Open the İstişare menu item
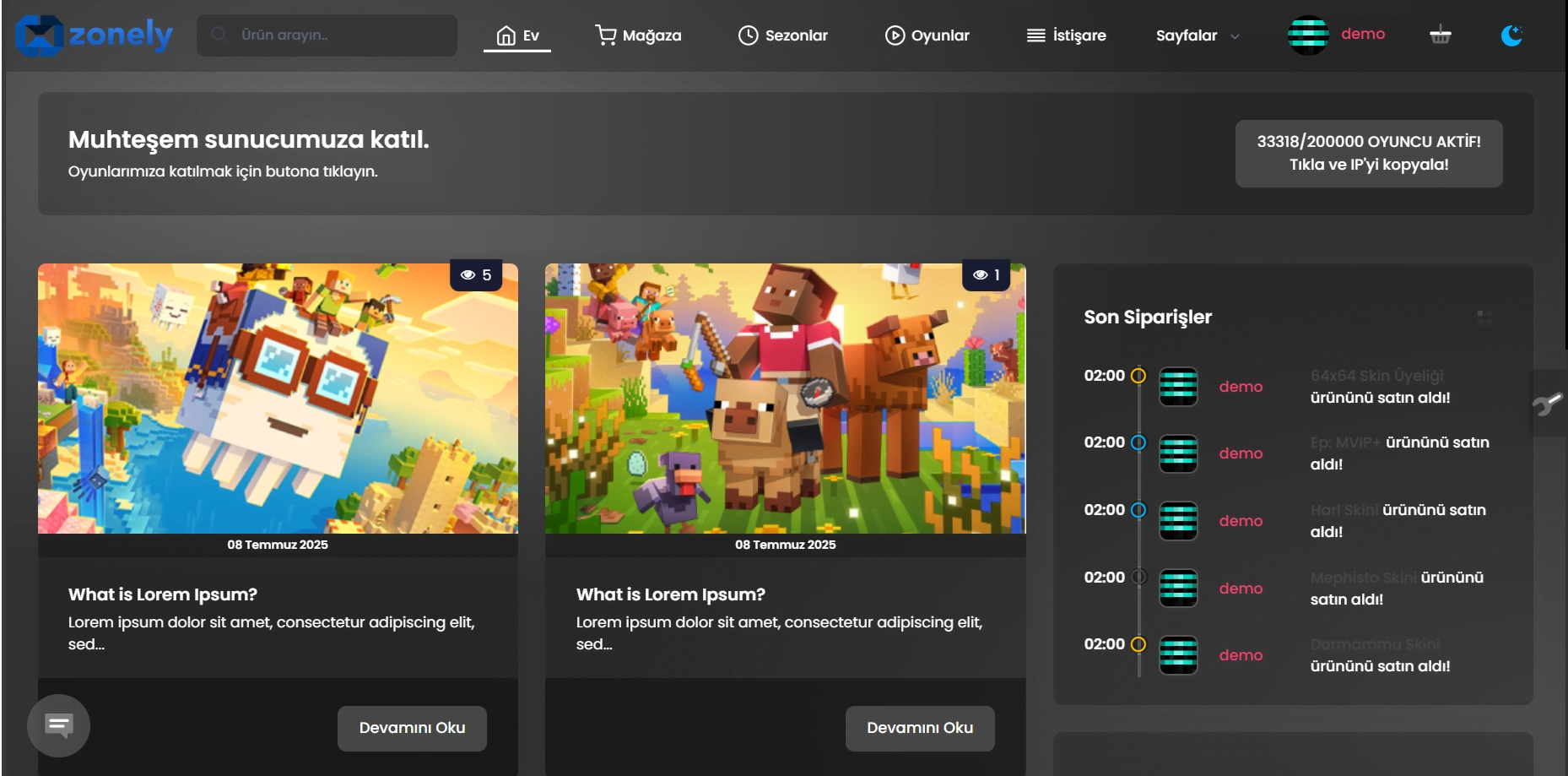 (1066, 35)
